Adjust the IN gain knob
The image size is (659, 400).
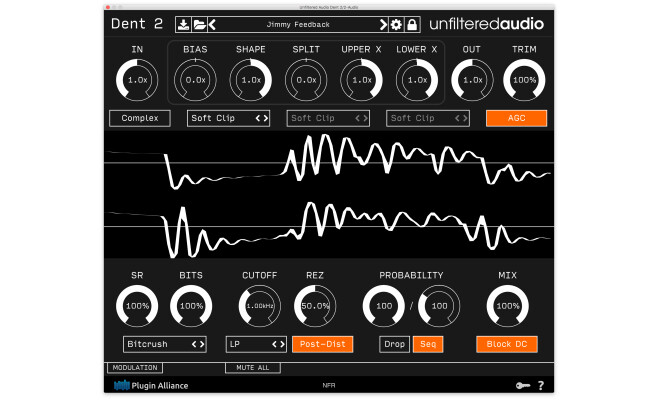(137, 80)
